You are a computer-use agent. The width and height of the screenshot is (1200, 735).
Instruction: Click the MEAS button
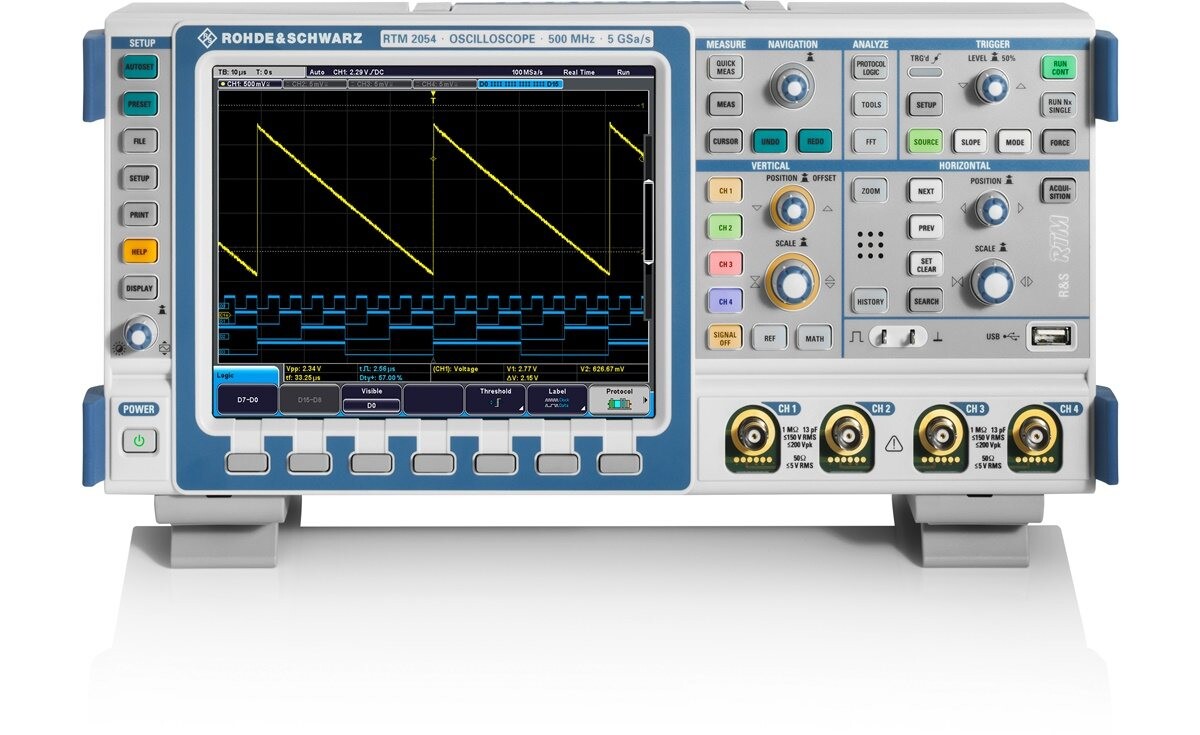(725, 104)
